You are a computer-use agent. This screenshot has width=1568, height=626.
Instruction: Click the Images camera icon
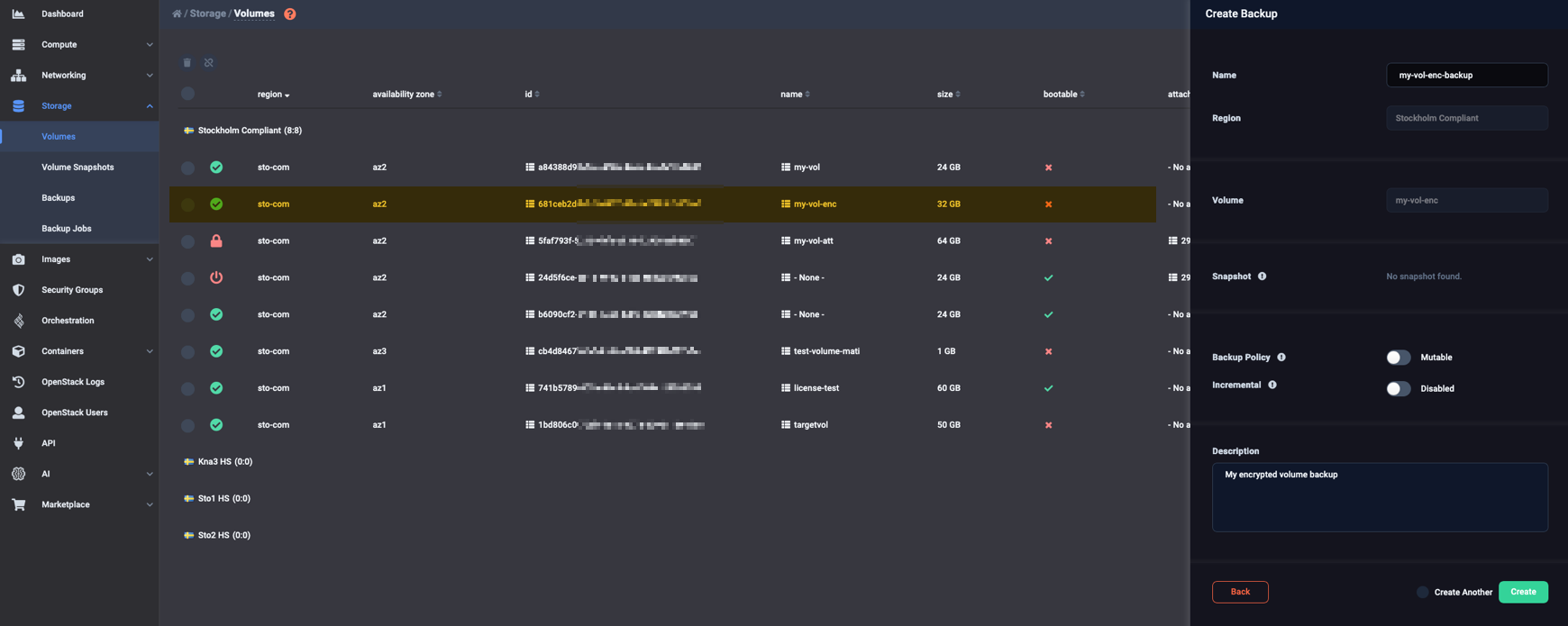(x=18, y=259)
